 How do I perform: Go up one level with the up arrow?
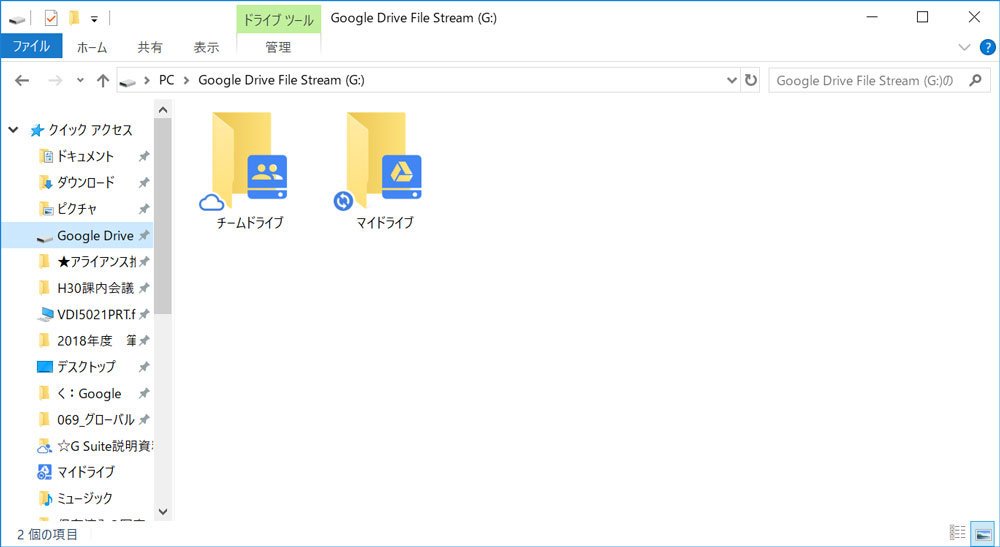point(103,80)
